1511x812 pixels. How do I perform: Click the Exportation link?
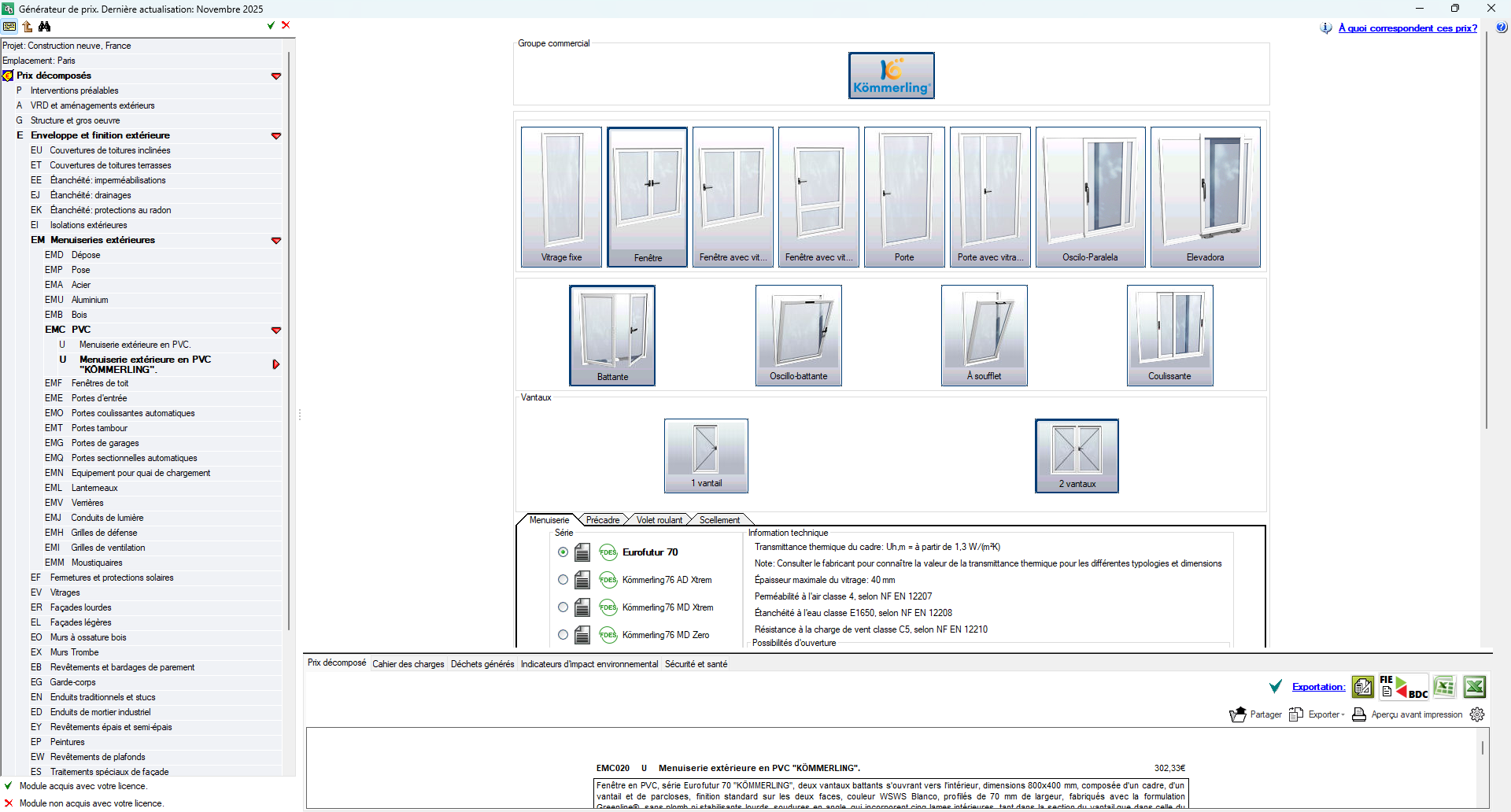tap(1319, 687)
